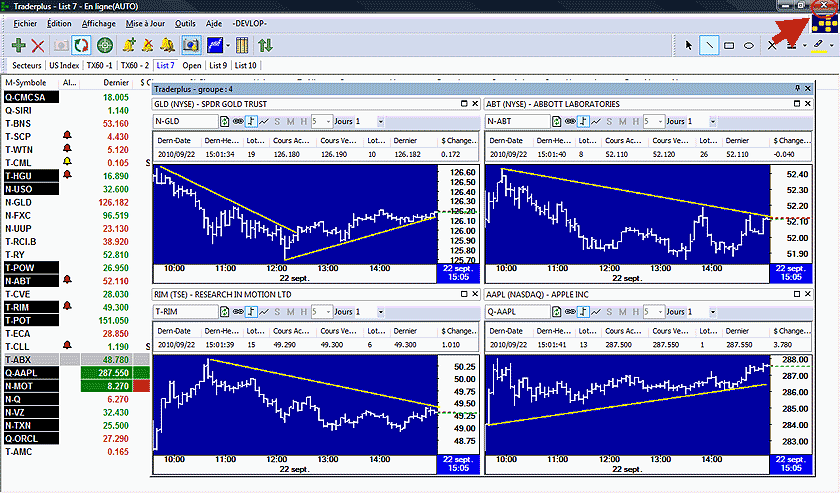This screenshot has width=840, height=493.
Task: Click the link chain icon in AAPL chart
Action: tap(570, 312)
